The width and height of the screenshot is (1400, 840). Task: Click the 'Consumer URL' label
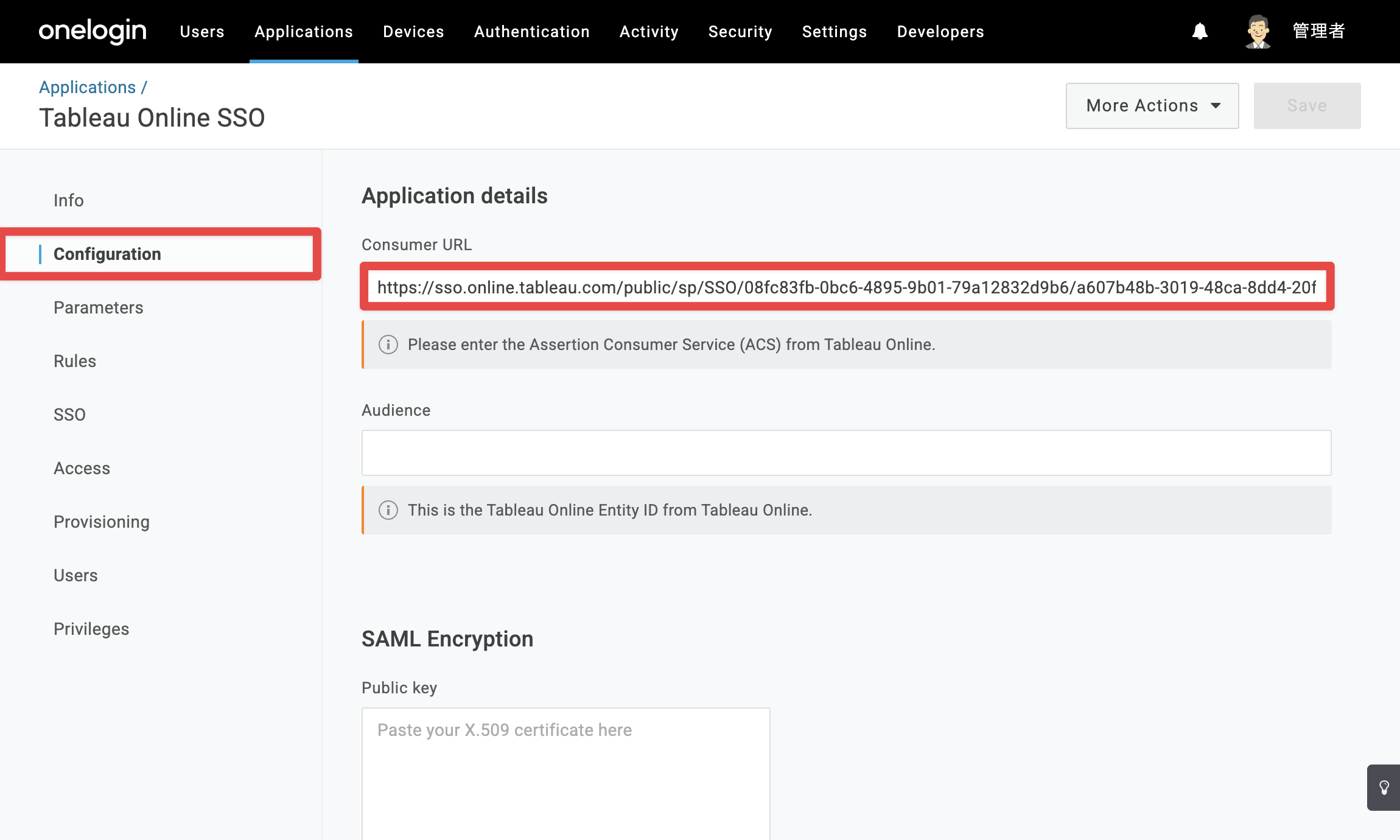click(417, 245)
